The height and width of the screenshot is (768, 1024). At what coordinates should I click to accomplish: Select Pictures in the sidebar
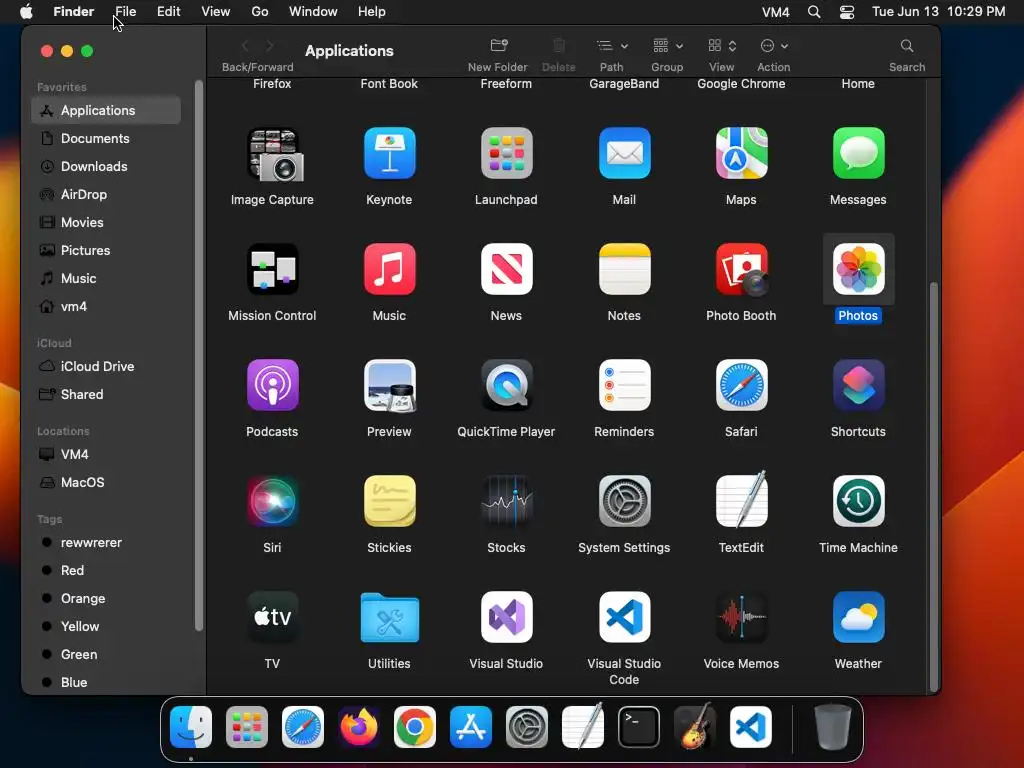click(x=106, y=250)
